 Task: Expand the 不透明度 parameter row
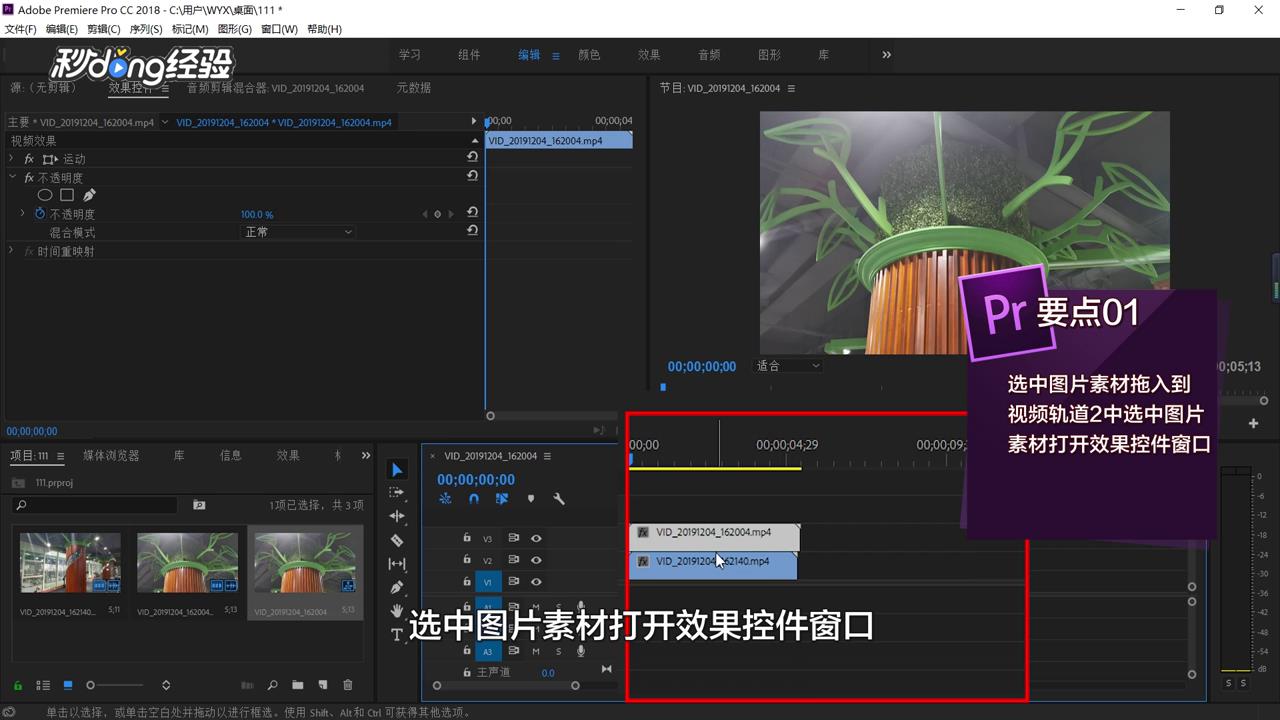click(23, 214)
